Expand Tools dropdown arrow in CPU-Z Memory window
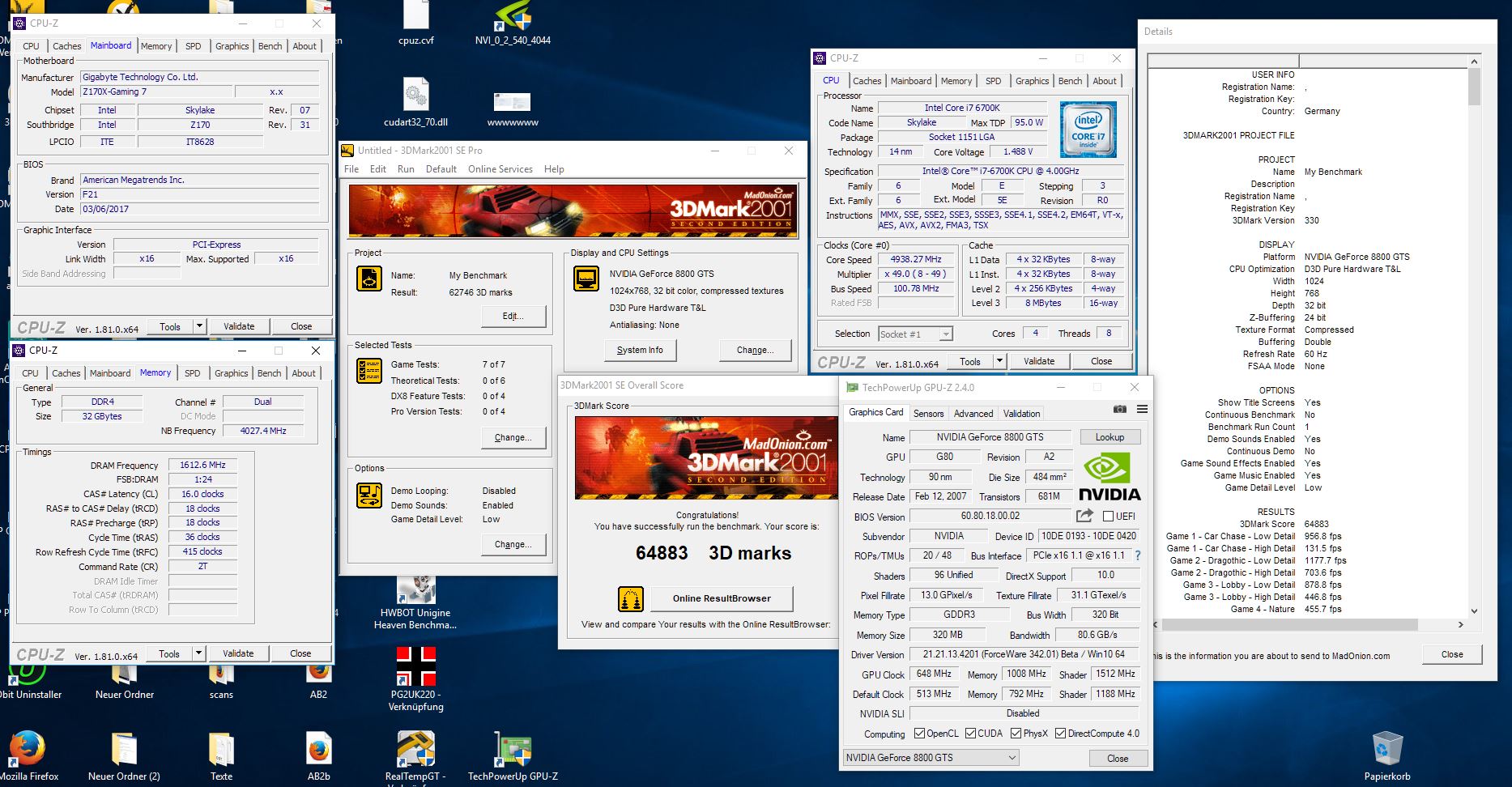This screenshot has width=1512, height=787. [198, 653]
